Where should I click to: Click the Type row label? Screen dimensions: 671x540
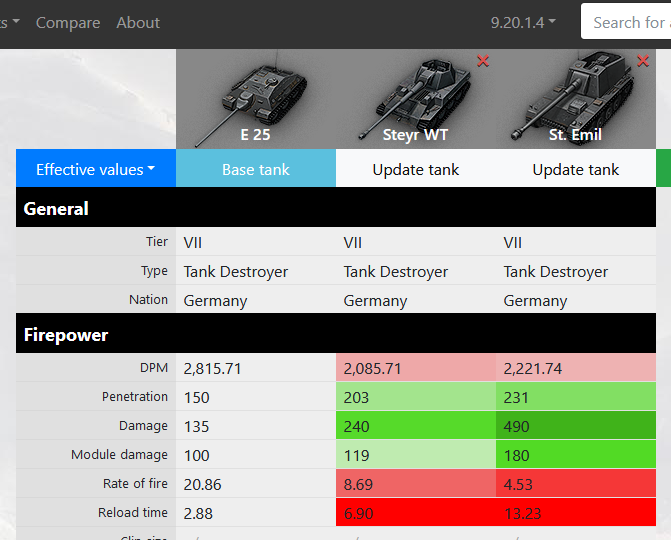coord(154,271)
